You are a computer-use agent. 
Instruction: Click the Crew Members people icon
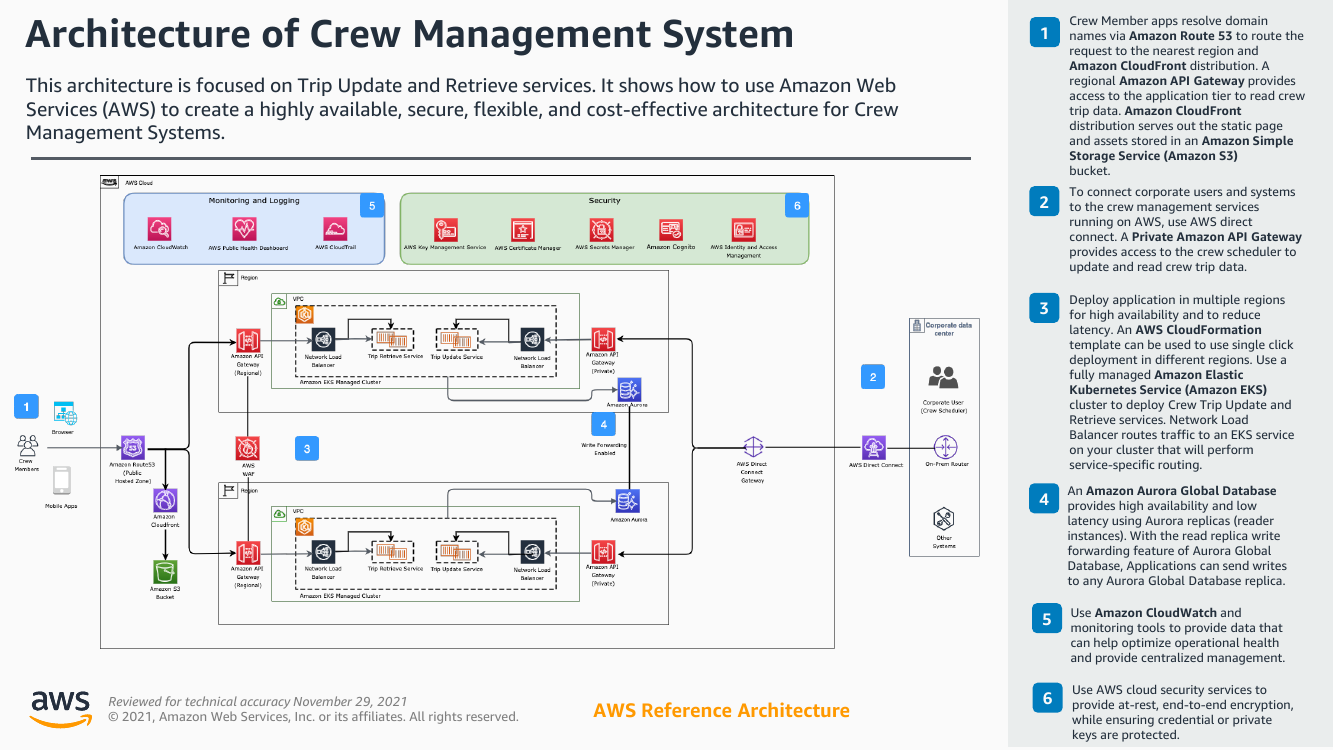tap(28, 444)
